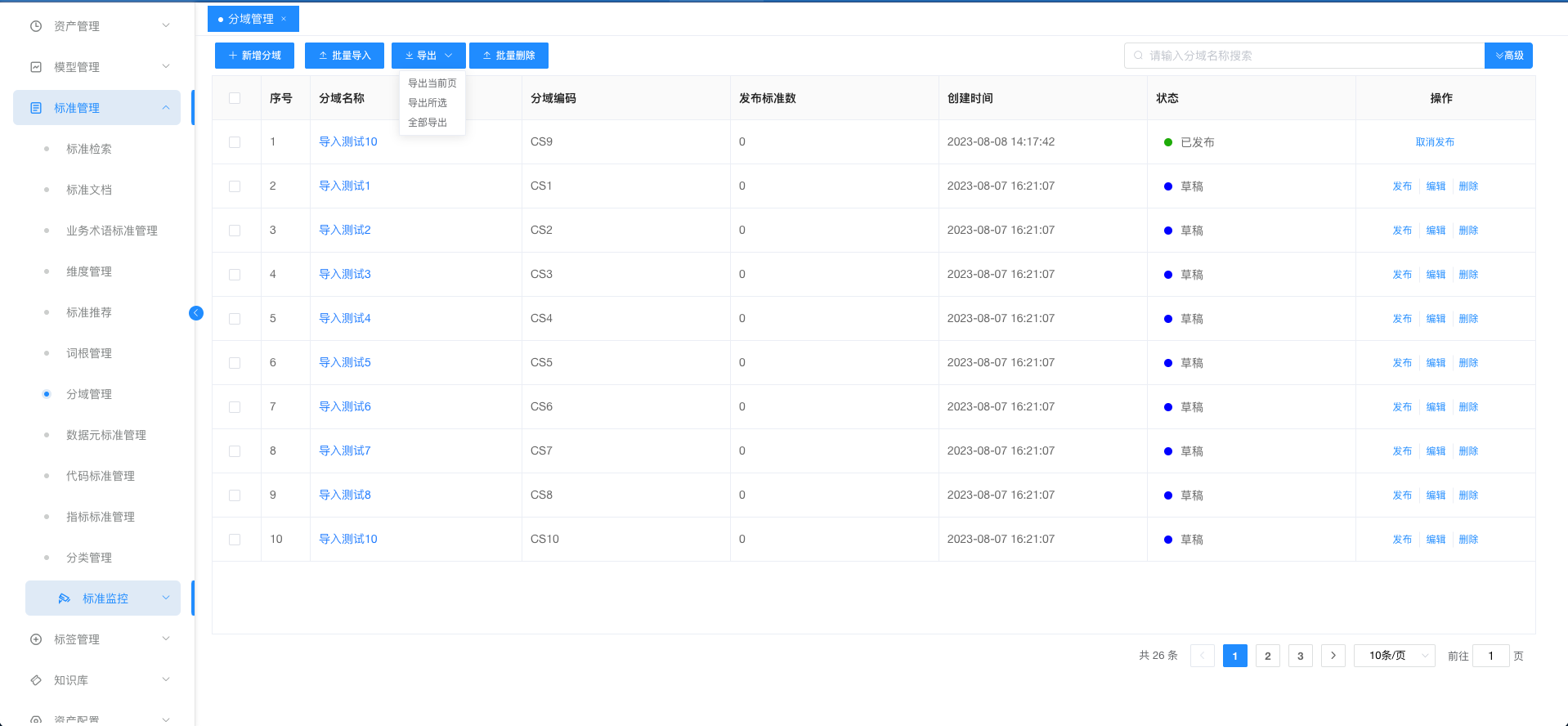Open 标准检索 in the sidebar
Image resolution: width=1568 pixels, height=726 pixels.
(x=89, y=149)
